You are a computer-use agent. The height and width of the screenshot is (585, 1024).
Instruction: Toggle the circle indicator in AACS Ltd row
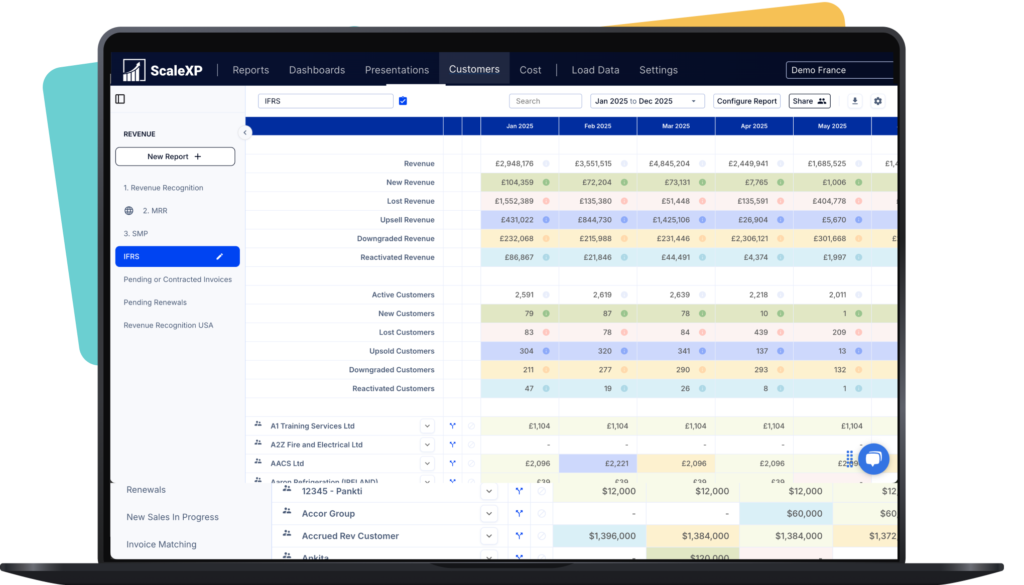tap(471, 464)
